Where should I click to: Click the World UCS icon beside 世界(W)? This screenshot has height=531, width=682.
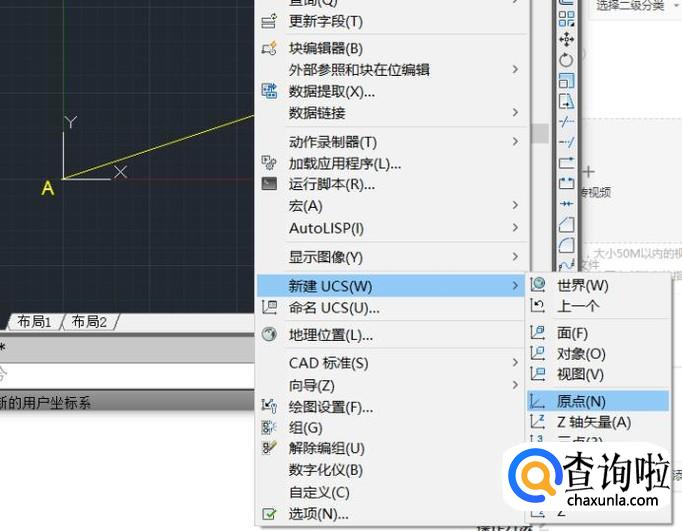tap(538, 284)
